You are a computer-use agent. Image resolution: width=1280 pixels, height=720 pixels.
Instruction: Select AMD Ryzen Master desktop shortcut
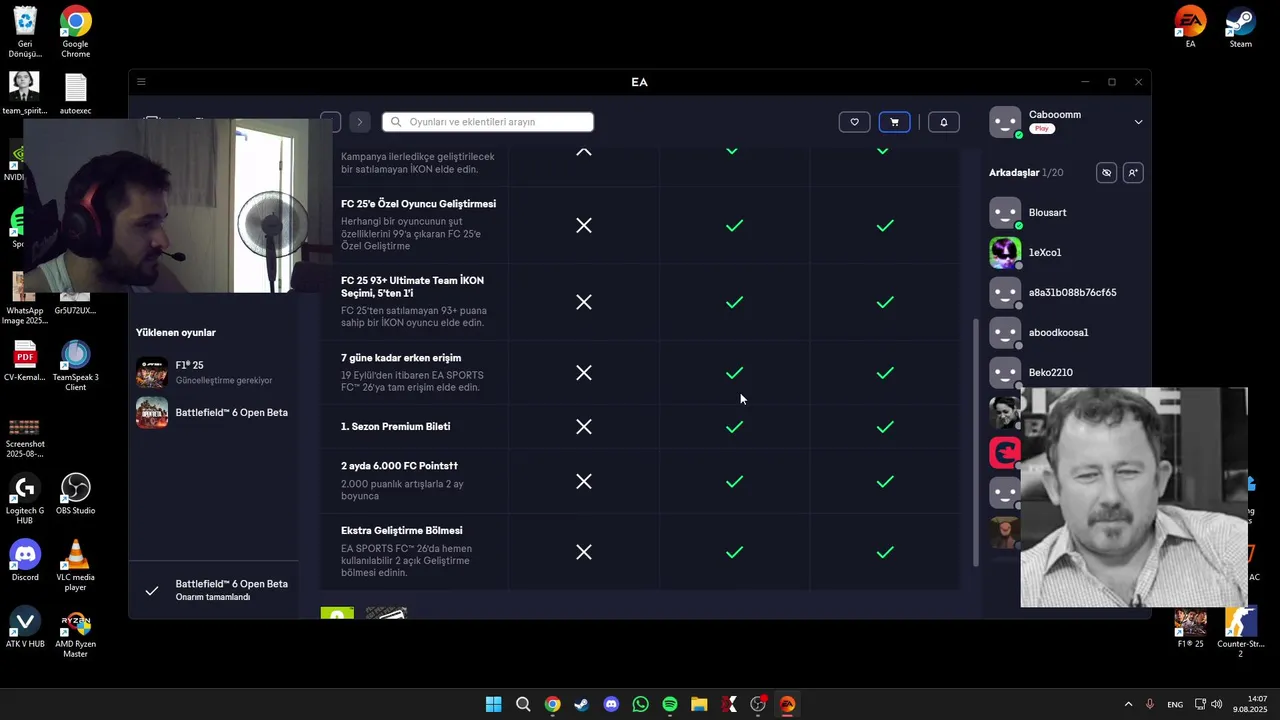point(76,633)
